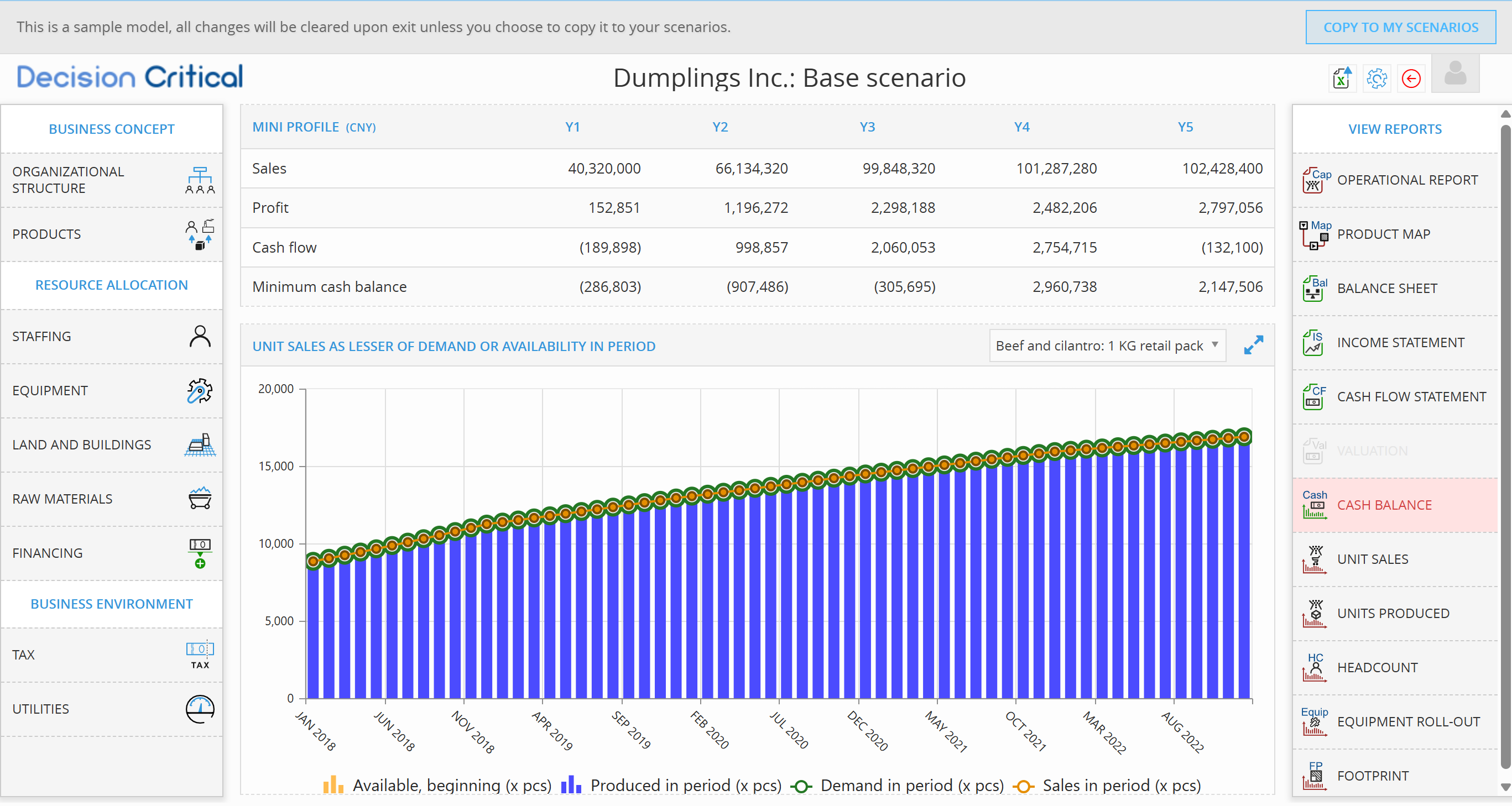This screenshot has height=806, width=1512.
Task: Click the red back arrow icon
Action: click(1411, 78)
